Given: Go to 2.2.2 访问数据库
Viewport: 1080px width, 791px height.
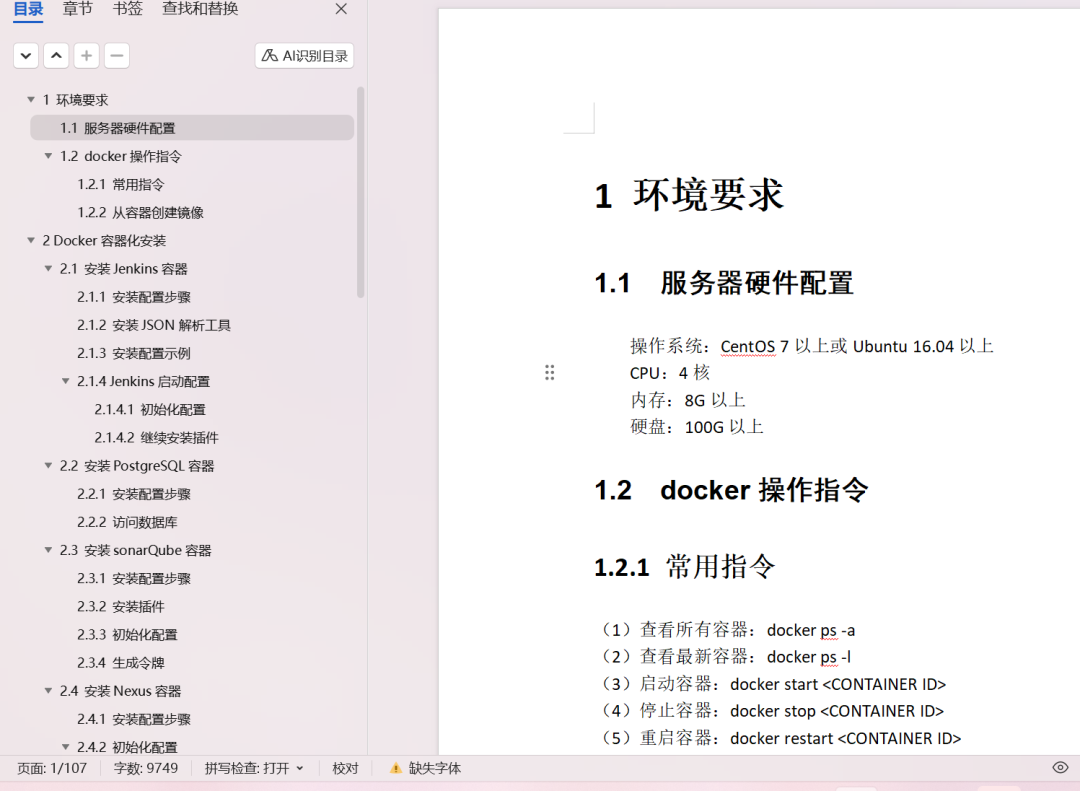Looking at the screenshot, I should pyautogui.click(x=127, y=522).
